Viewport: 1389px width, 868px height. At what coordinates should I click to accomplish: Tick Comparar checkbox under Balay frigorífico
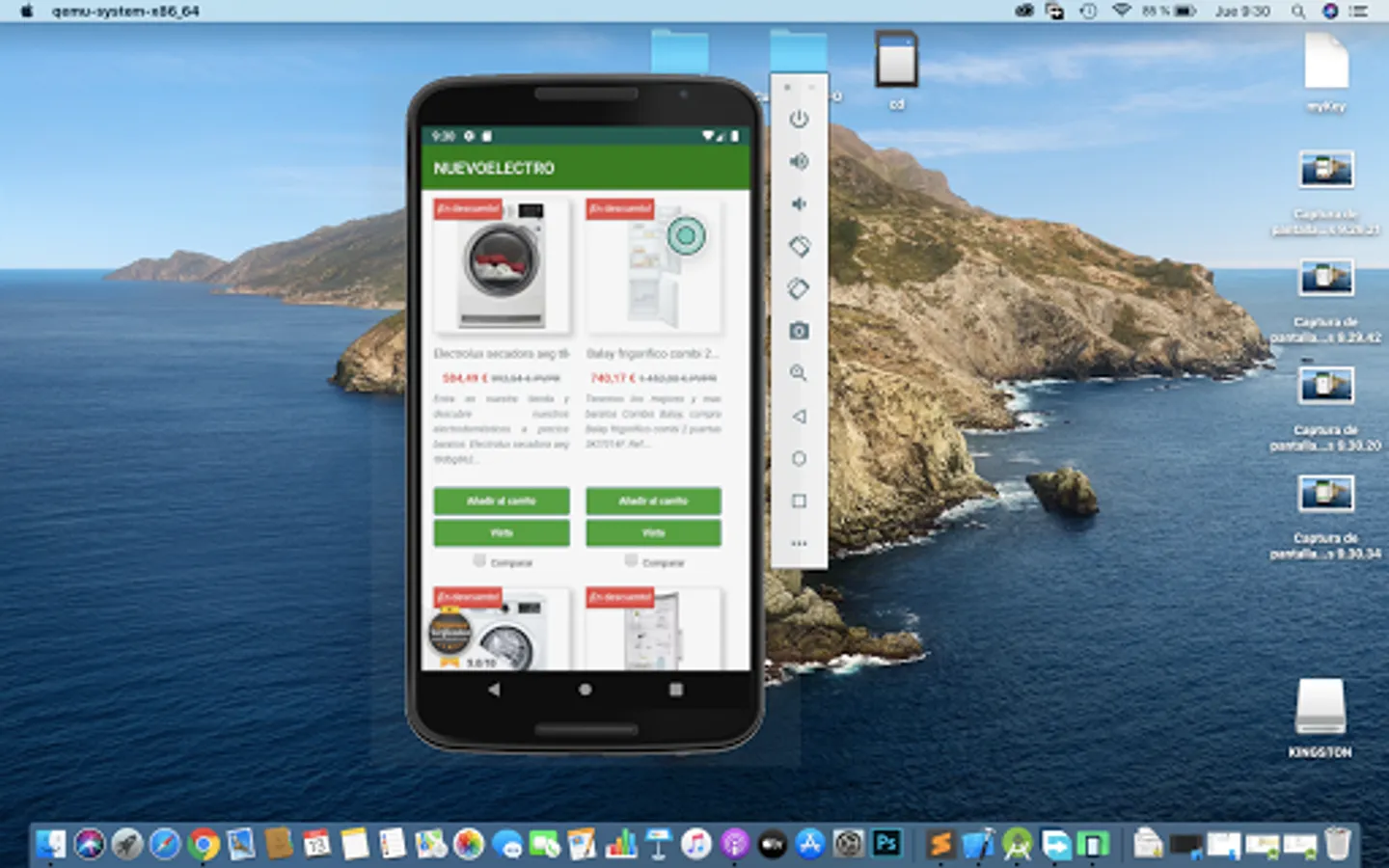pyautogui.click(x=631, y=560)
